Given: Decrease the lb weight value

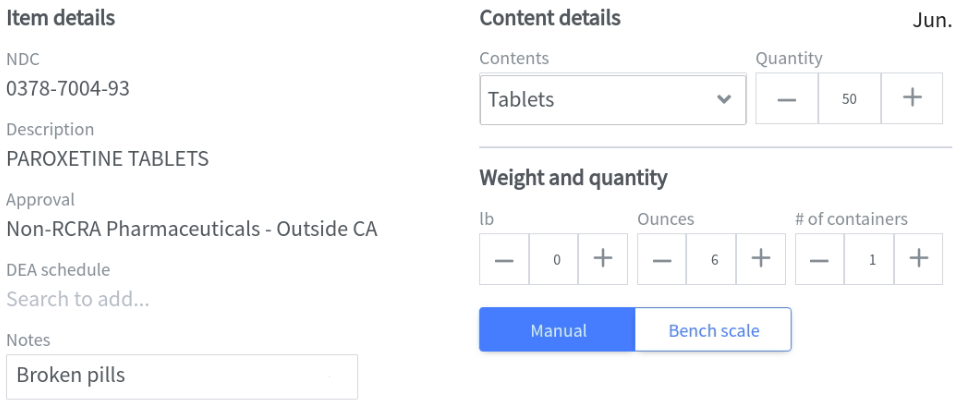Looking at the screenshot, I should click(504, 259).
